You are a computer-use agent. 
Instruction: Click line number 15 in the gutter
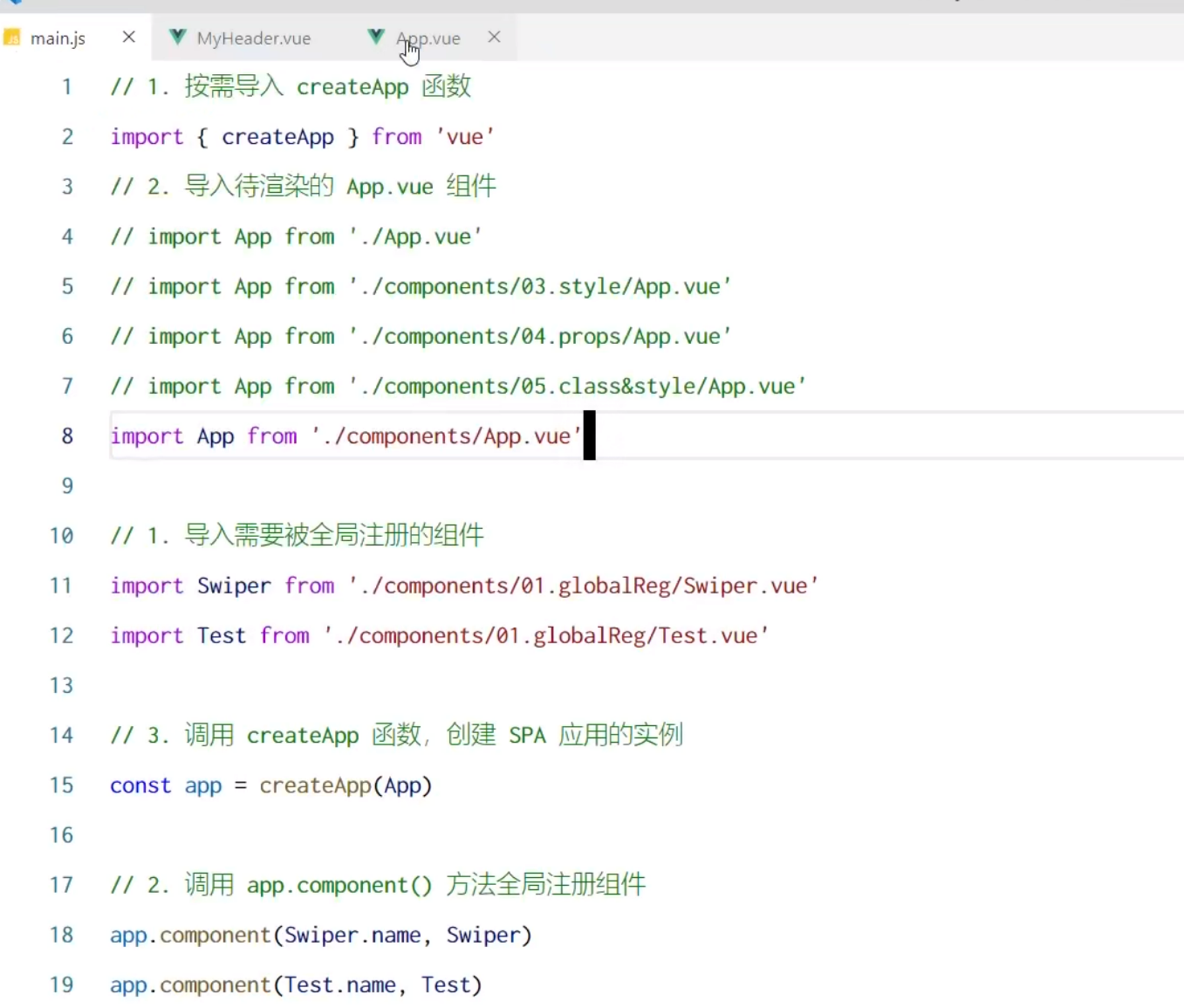[61, 785]
